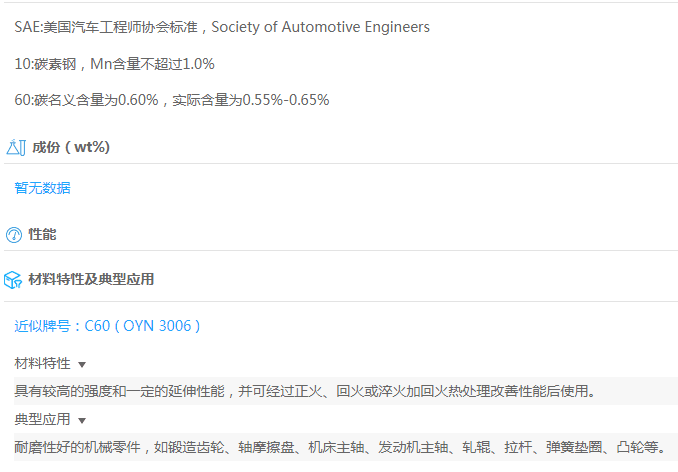Screen dimensions: 678x472
Task: Click the description starting 耐磨性好的机械零件
Action: (x=340, y=446)
